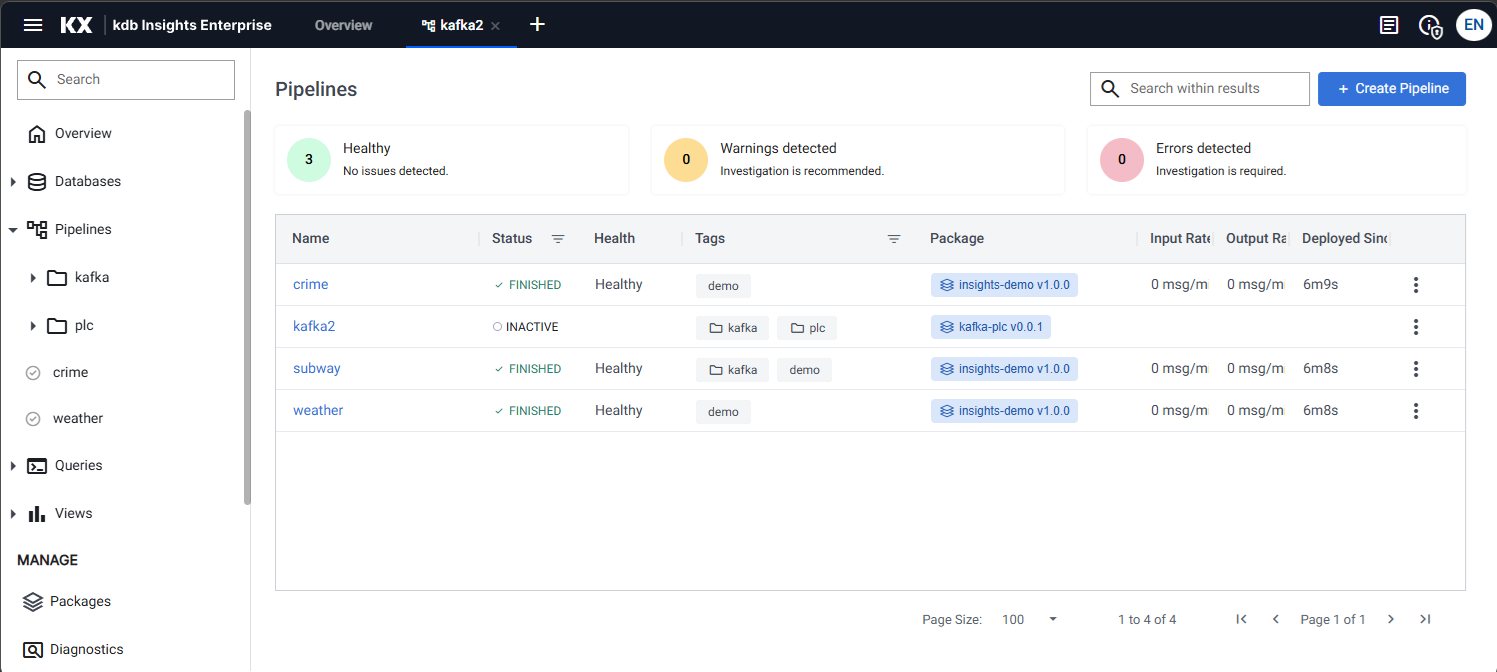Open the subway pipeline link

pyautogui.click(x=317, y=369)
